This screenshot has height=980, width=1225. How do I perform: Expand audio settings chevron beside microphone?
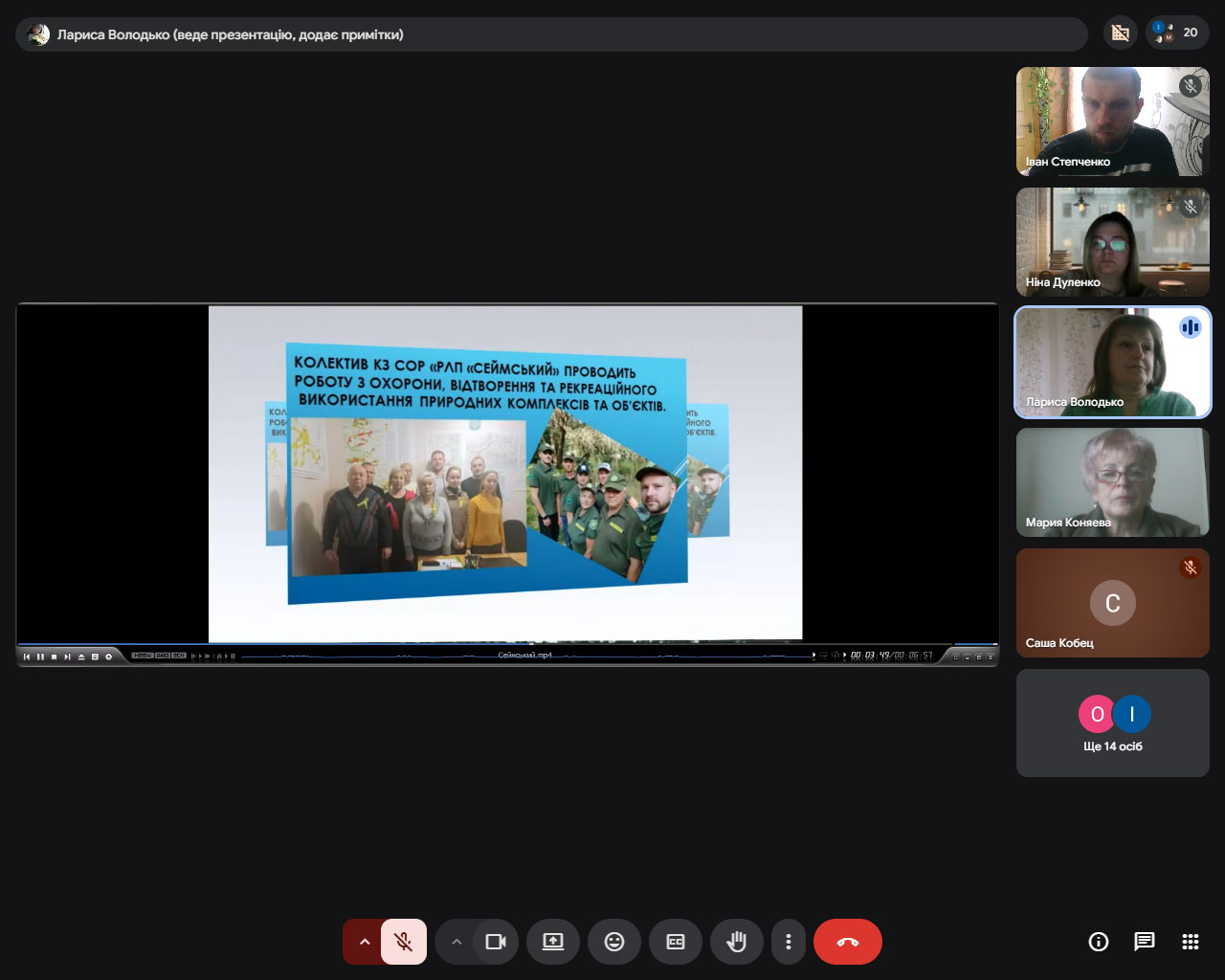point(364,942)
